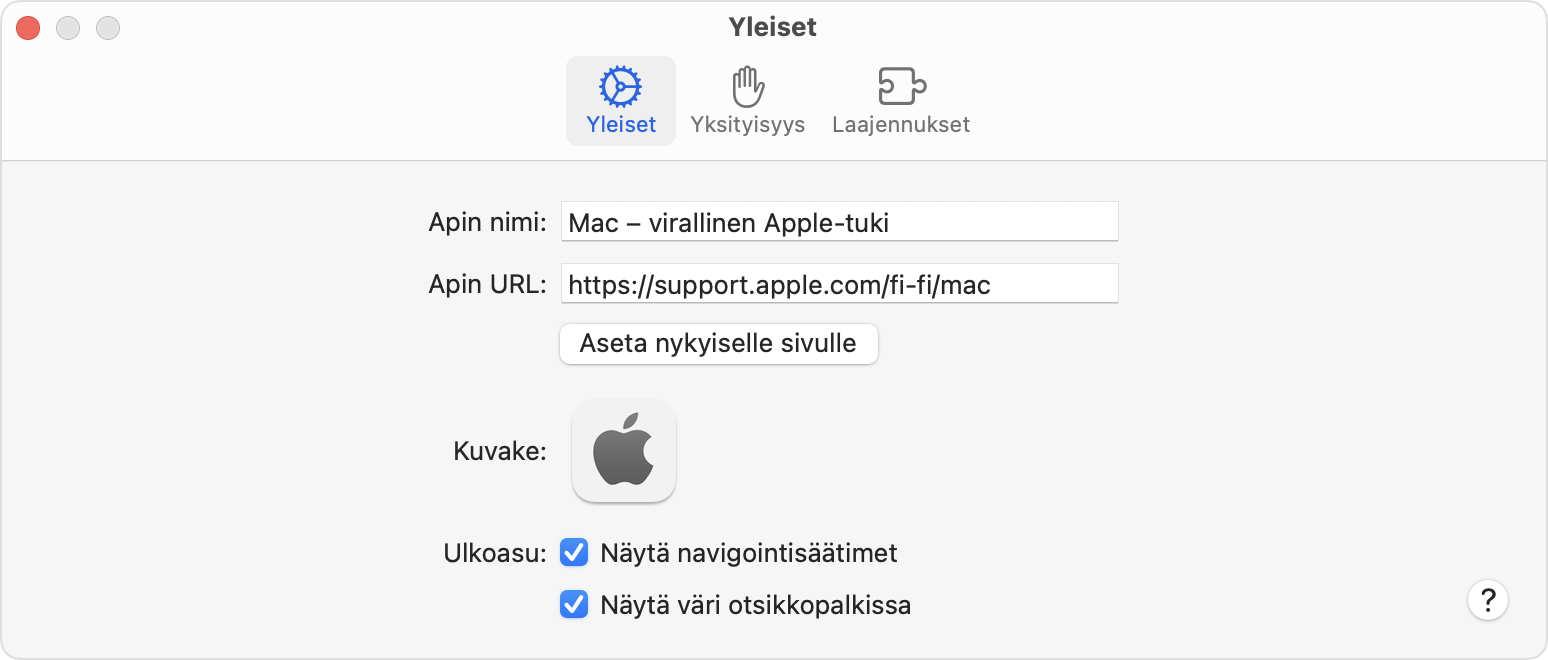Minimize the settings window
The width and height of the screenshot is (1548, 660).
coord(68,28)
